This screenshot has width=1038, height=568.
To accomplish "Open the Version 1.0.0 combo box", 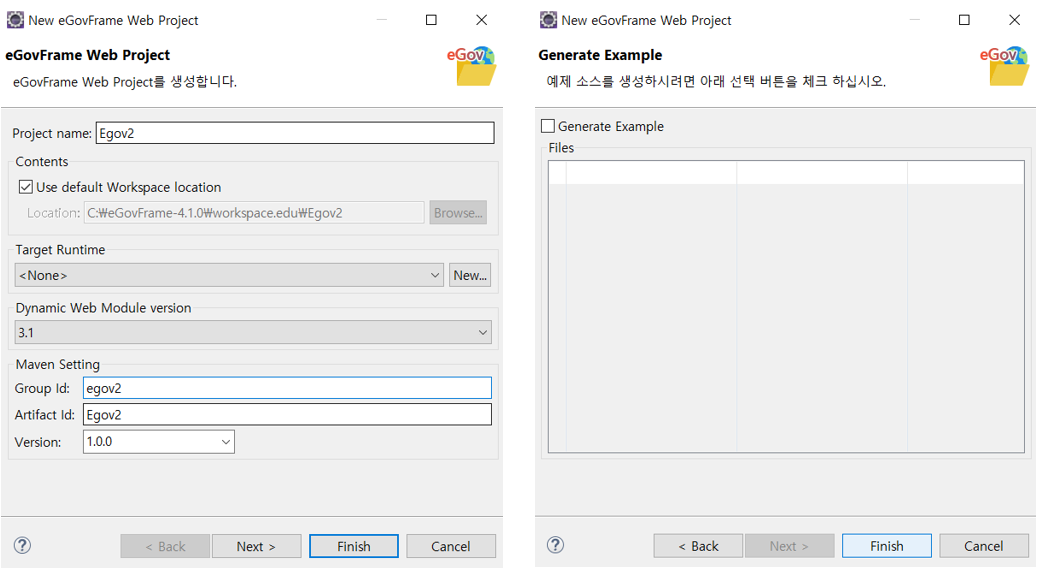I will tap(159, 442).
